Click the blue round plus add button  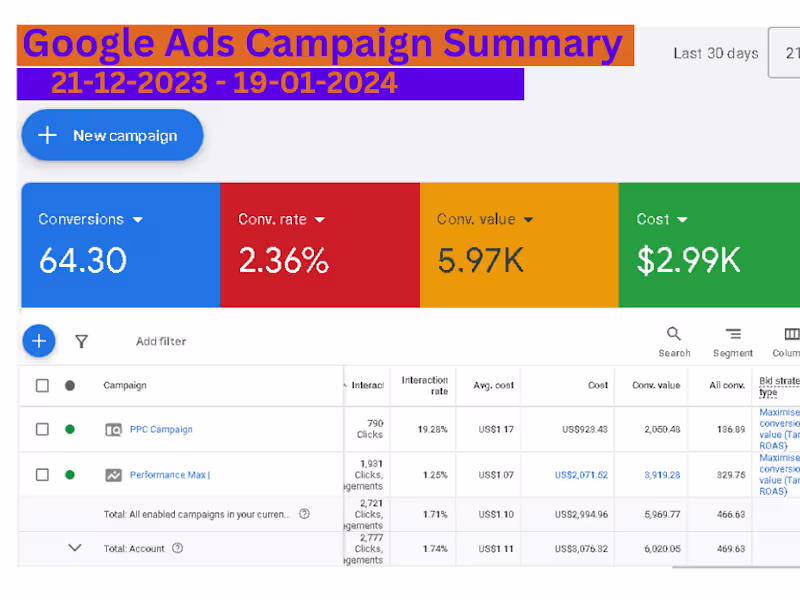tap(39, 341)
